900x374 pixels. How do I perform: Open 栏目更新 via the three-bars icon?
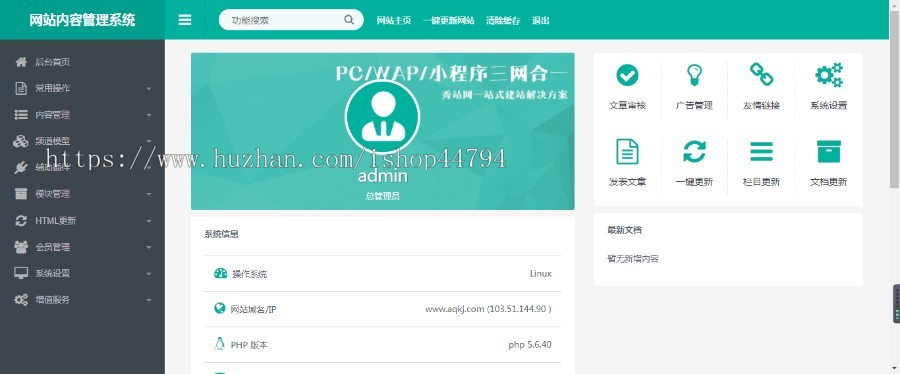(762, 151)
